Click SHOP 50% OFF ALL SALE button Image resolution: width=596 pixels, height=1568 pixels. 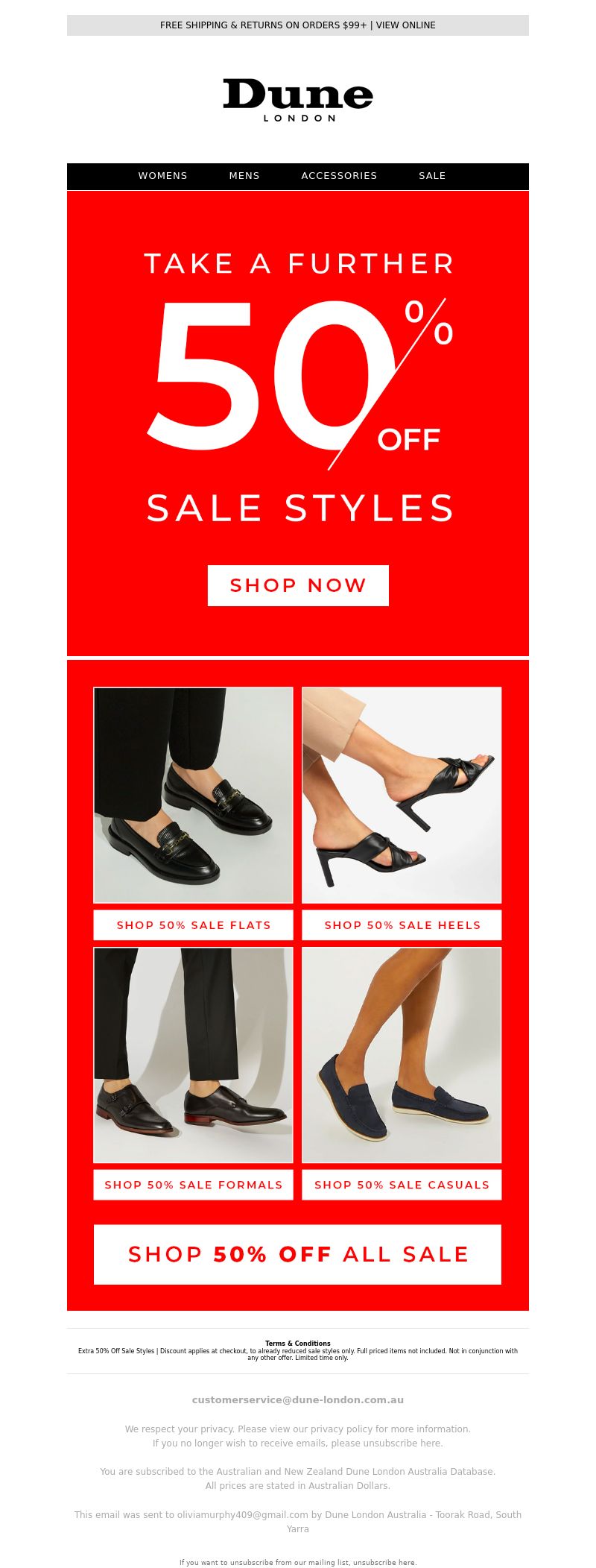[x=298, y=1254]
